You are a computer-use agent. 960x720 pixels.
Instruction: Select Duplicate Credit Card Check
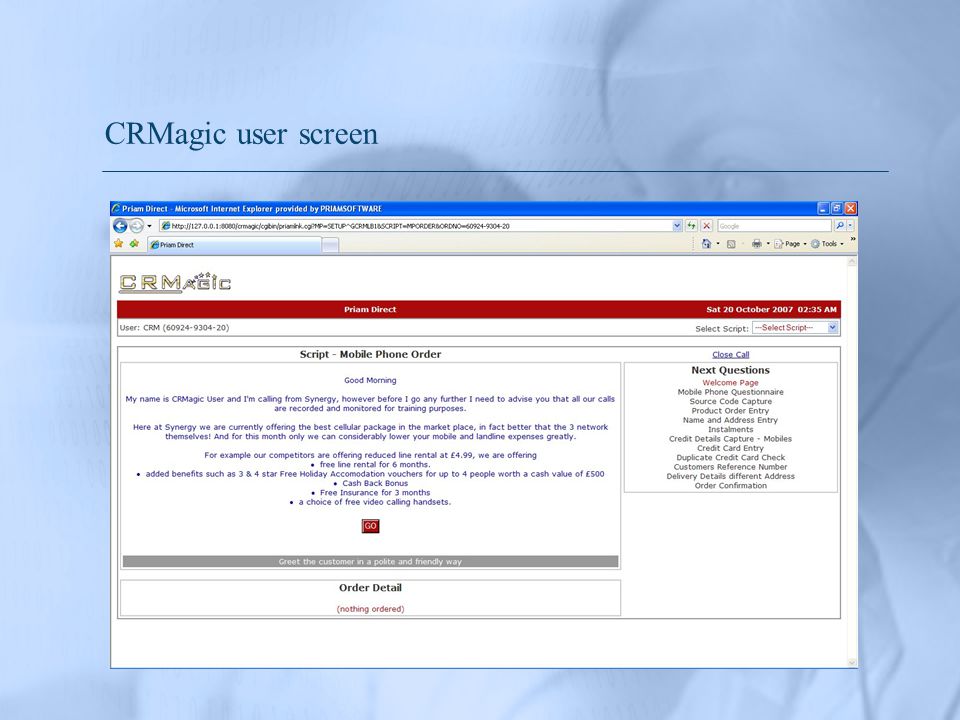click(x=730, y=457)
